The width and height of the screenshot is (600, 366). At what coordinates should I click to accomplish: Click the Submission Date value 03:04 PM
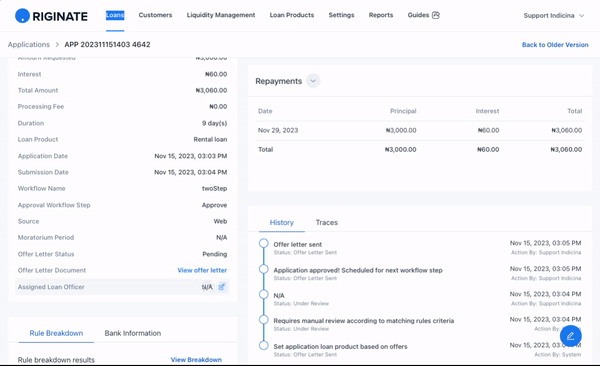pos(191,172)
